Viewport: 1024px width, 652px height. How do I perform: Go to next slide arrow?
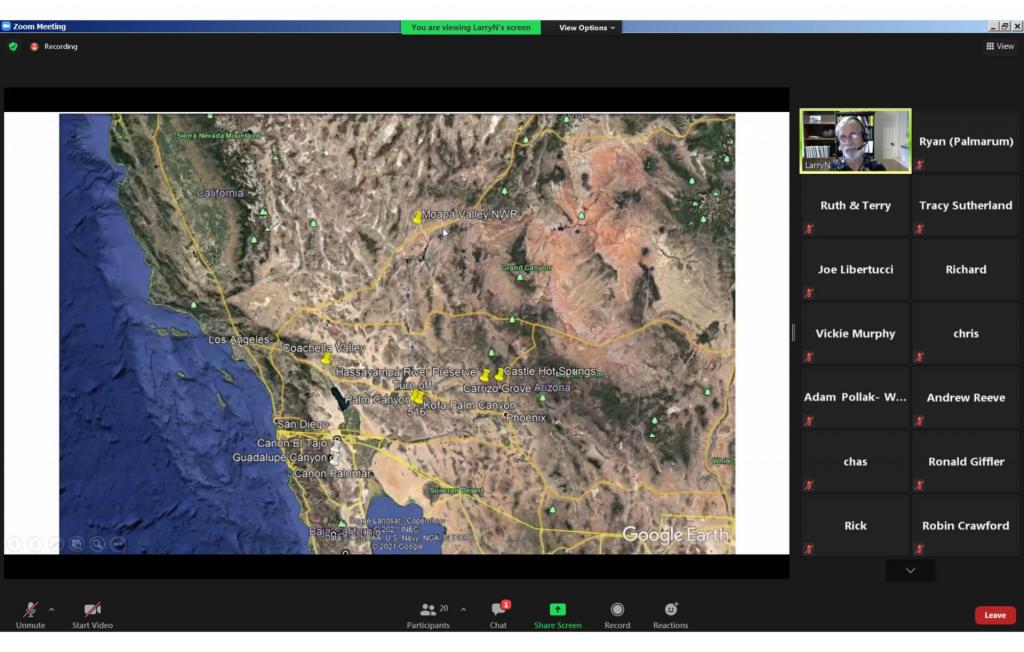(35, 544)
